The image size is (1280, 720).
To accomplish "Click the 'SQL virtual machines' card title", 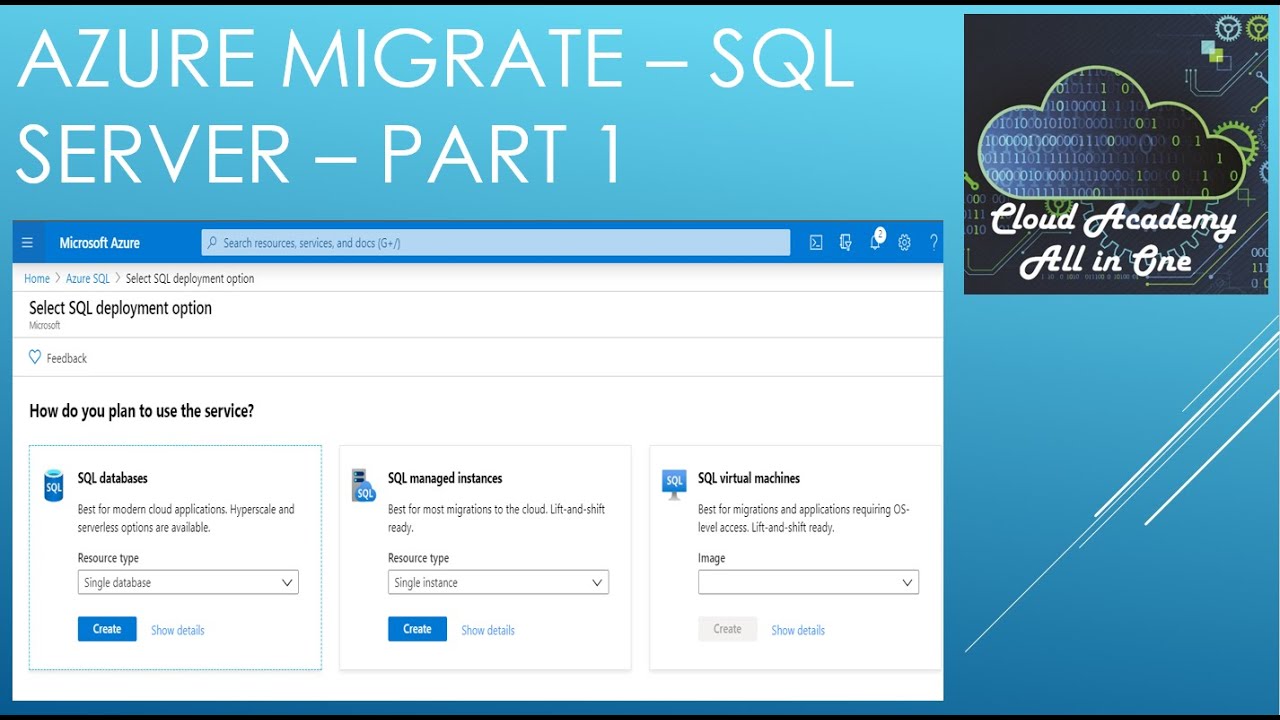I will (749, 478).
